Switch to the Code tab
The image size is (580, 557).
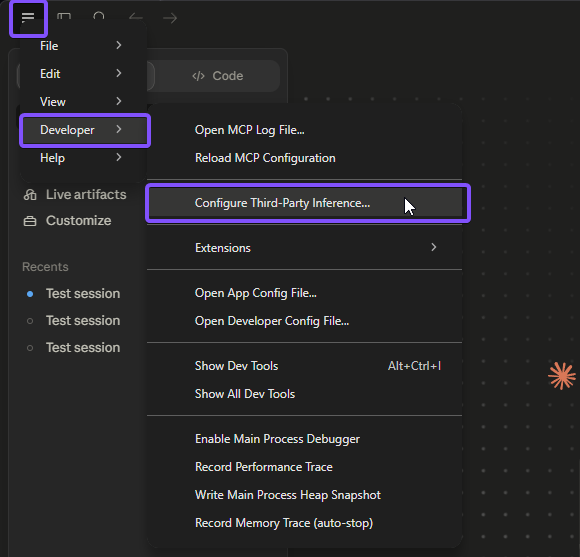click(218, 76)
